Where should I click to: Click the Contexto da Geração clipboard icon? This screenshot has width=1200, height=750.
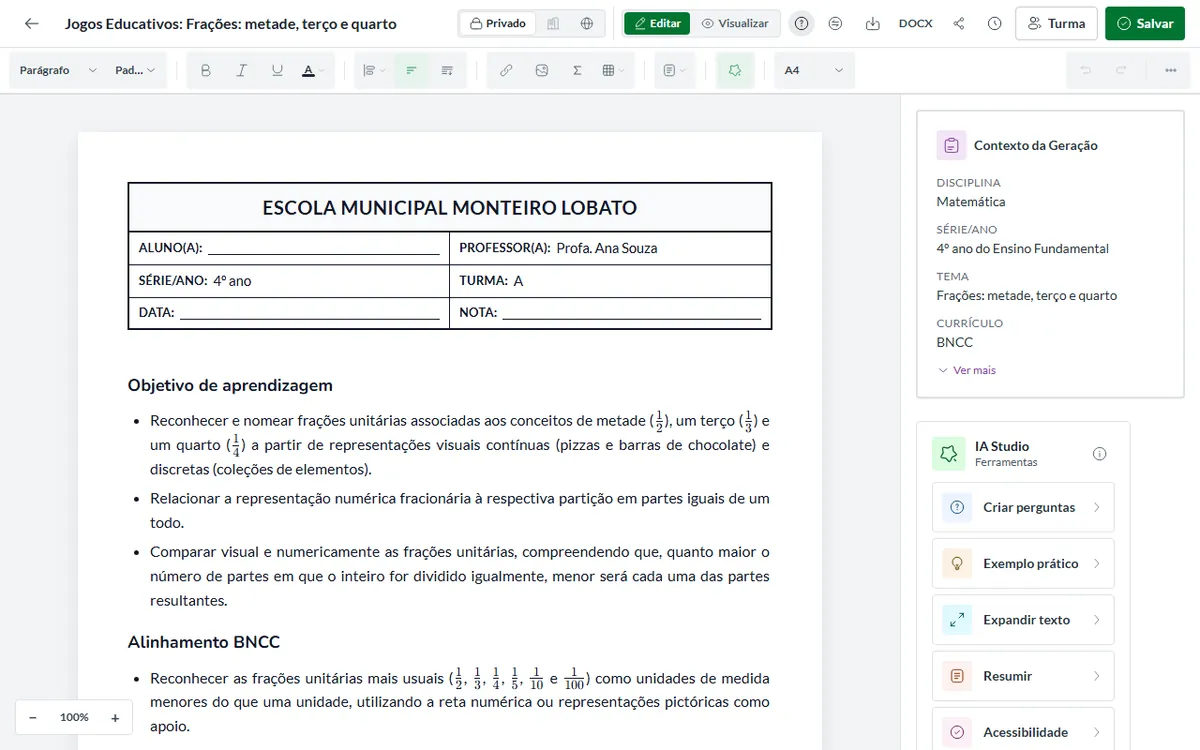tap(951, 145)
